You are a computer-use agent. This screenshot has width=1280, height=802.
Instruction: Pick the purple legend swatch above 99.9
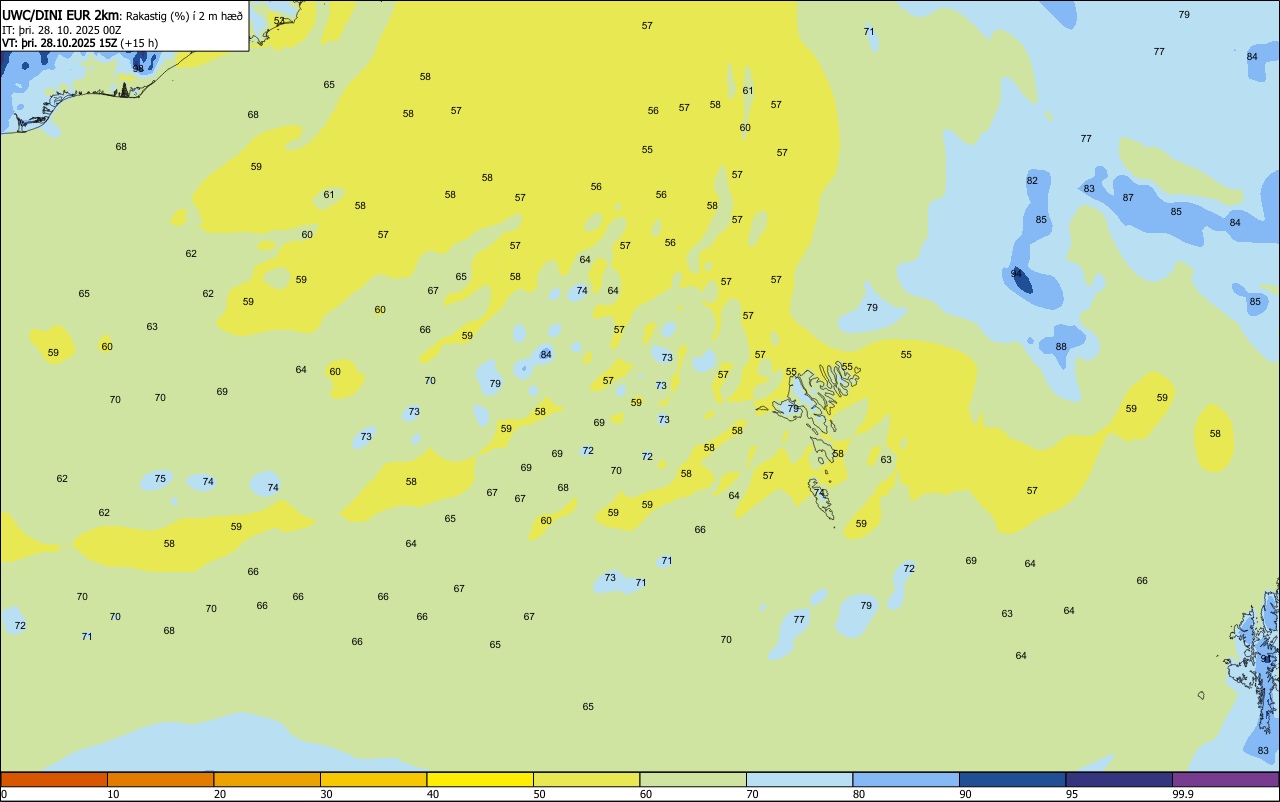tap(1225, 779)
